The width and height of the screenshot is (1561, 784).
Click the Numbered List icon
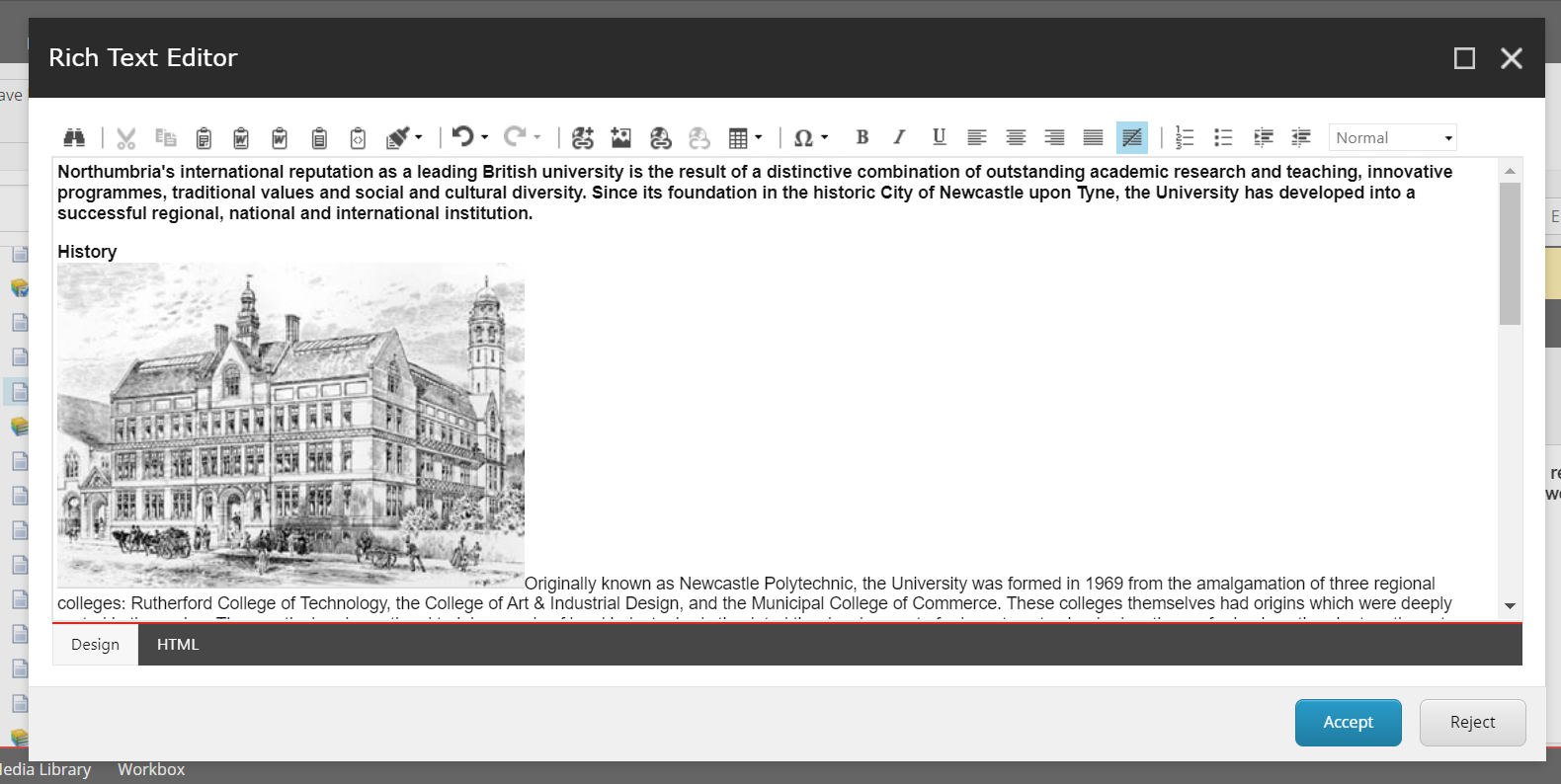tap(1185, 137)
